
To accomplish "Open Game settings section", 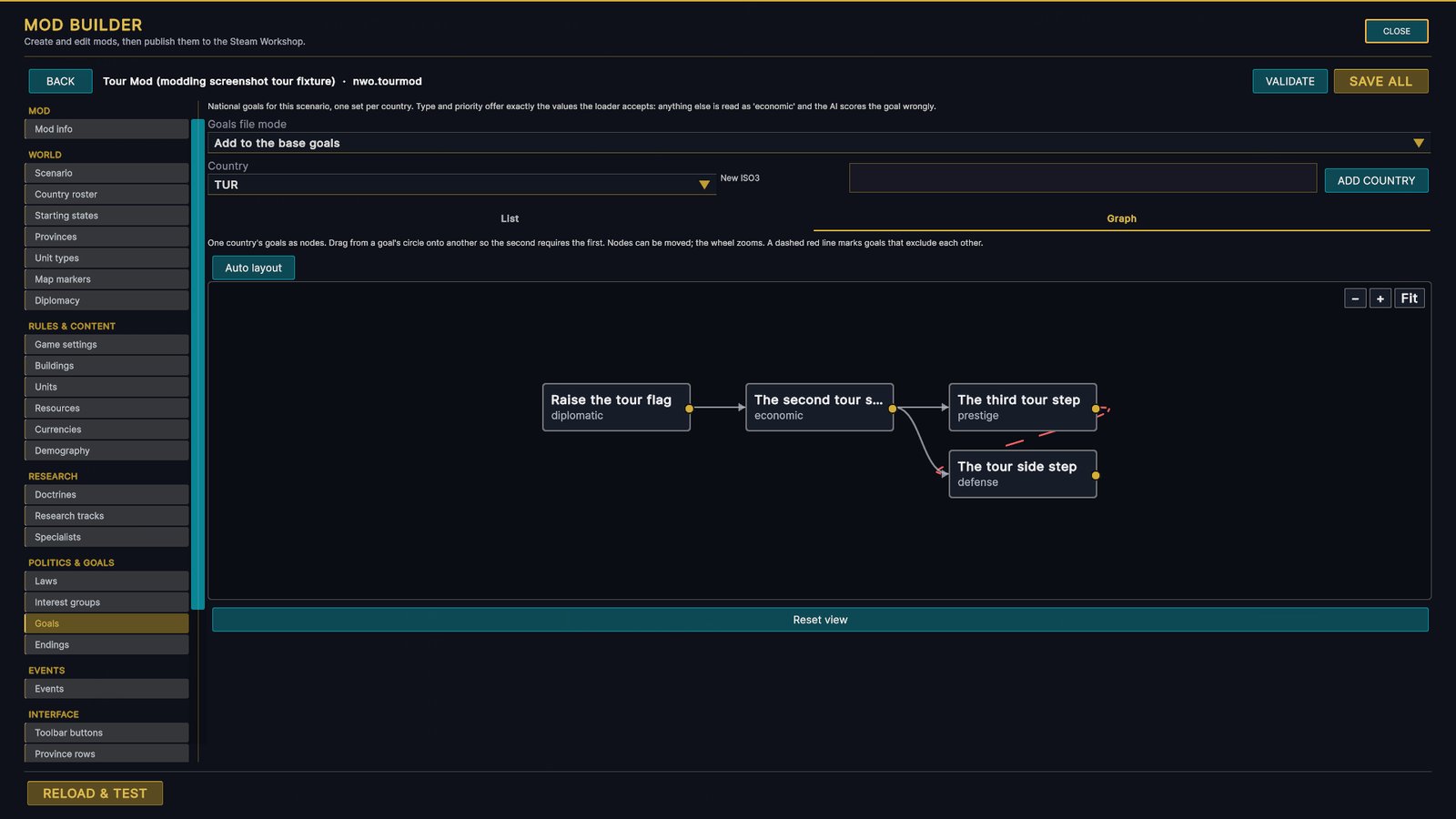I will click(106, 344).
